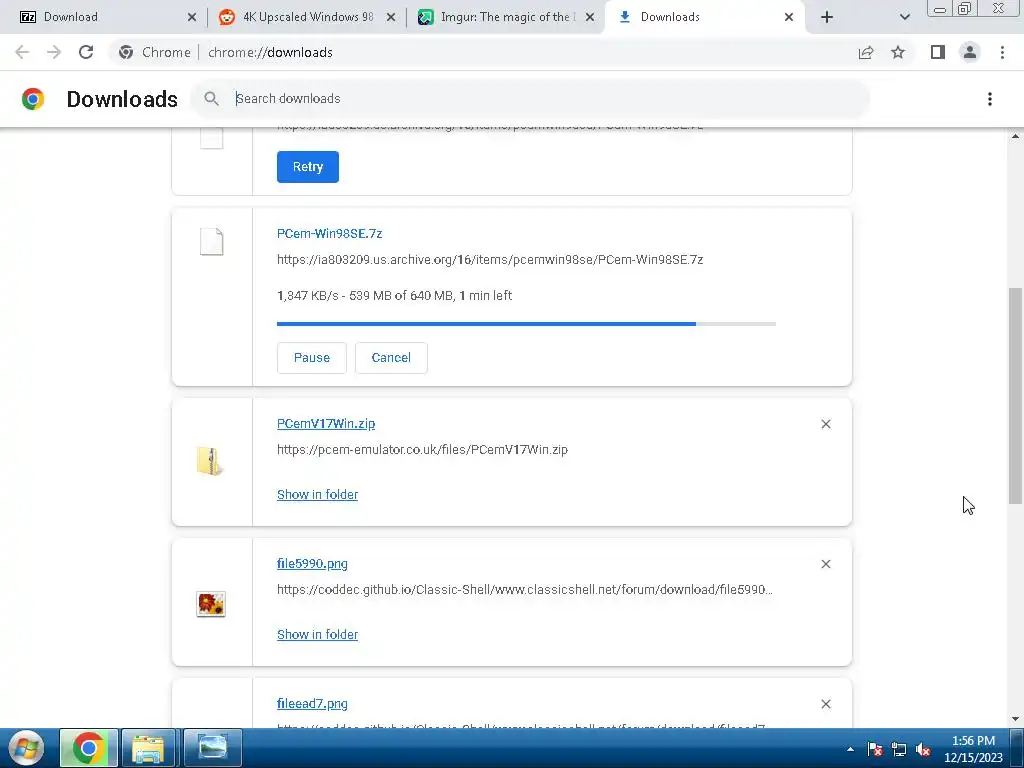
Task: Open the fileead7.png file link
Action: coord(312,704)
